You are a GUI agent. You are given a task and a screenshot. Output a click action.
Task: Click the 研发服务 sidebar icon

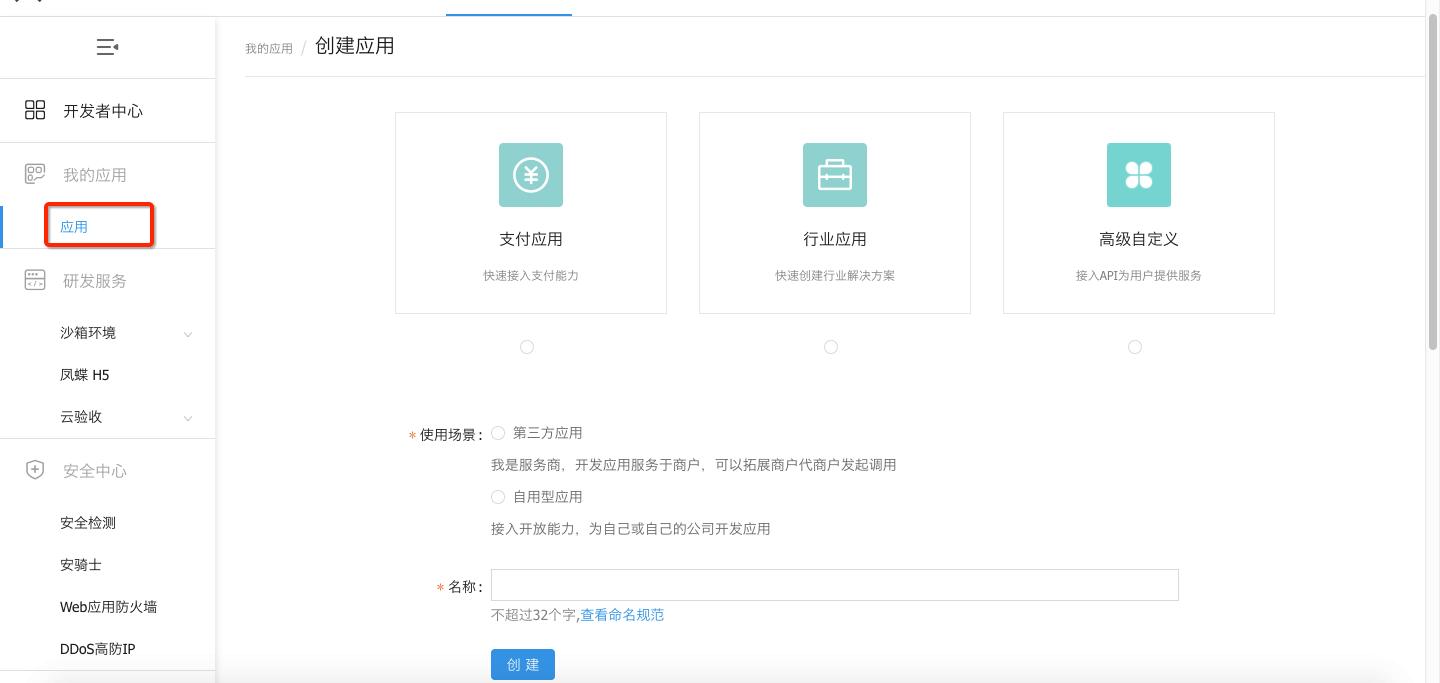coord(35,280)
